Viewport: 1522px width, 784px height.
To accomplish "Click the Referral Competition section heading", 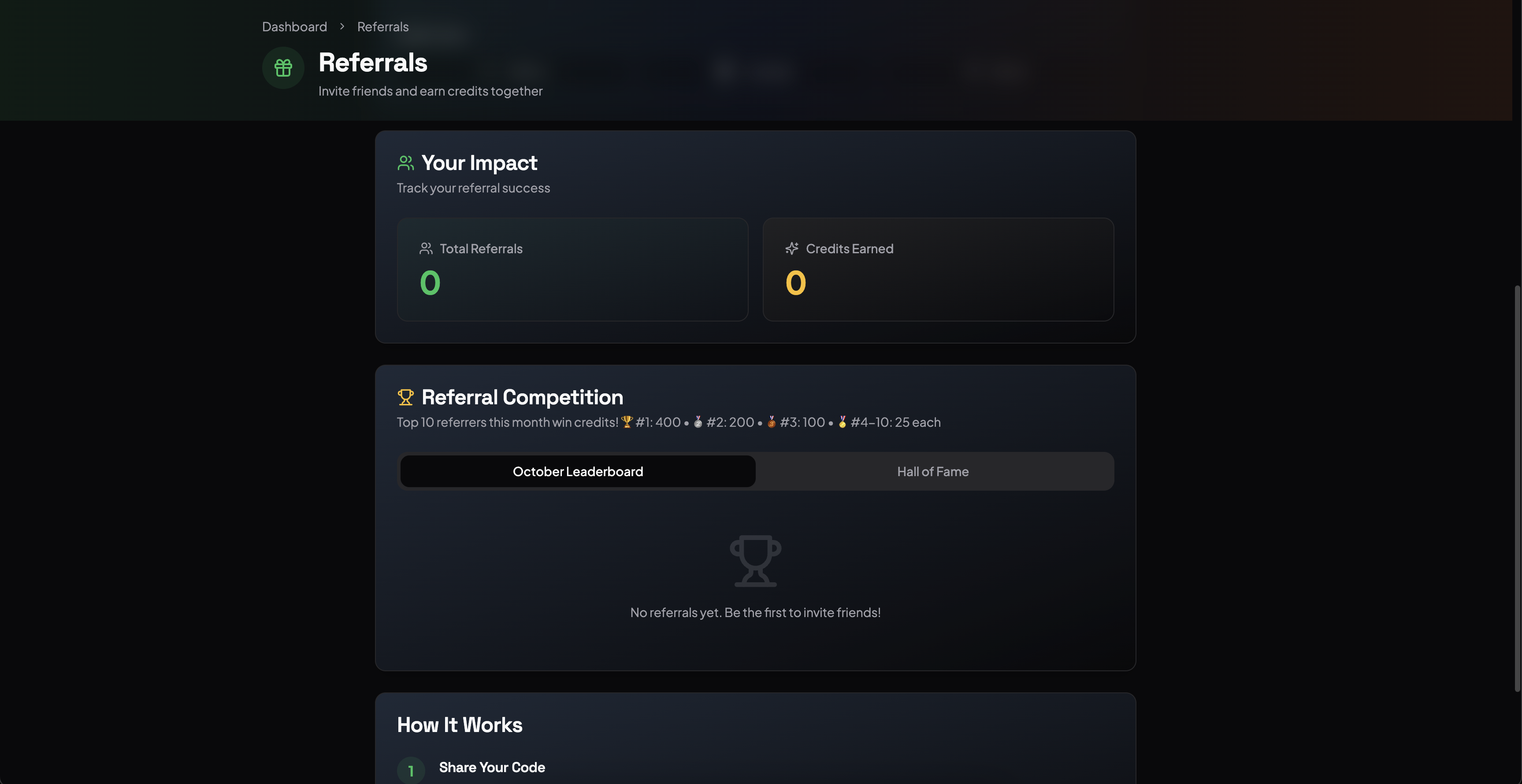I will point(522,397).
